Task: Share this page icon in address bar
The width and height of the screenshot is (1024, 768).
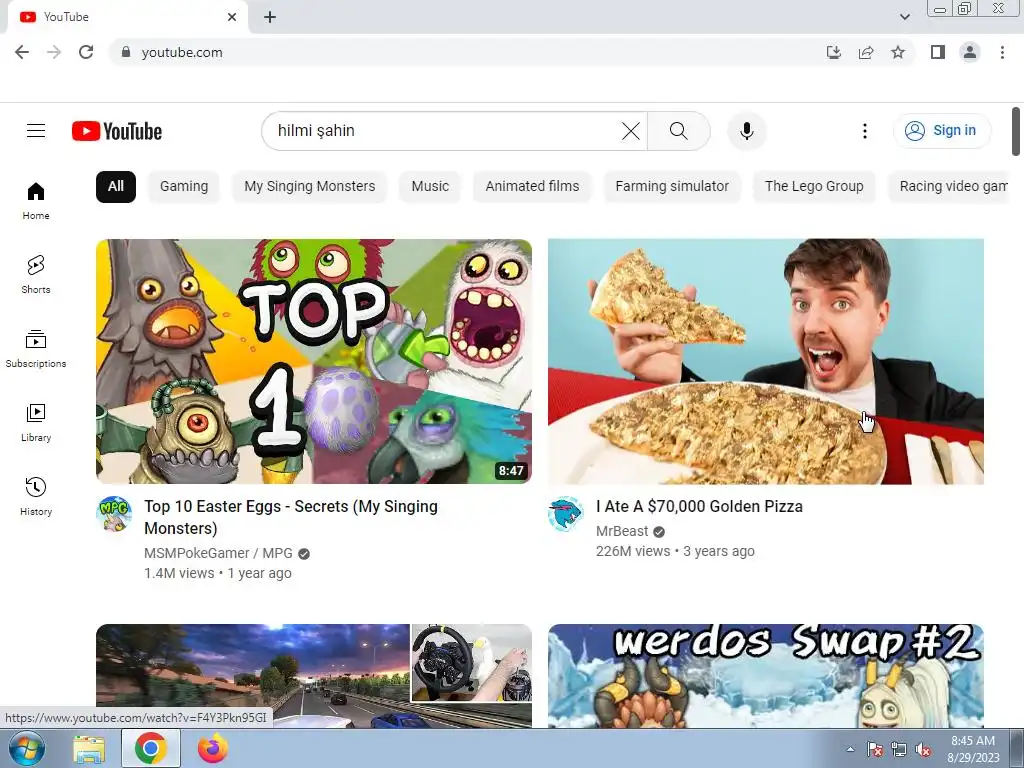Action: click(866, 52)
